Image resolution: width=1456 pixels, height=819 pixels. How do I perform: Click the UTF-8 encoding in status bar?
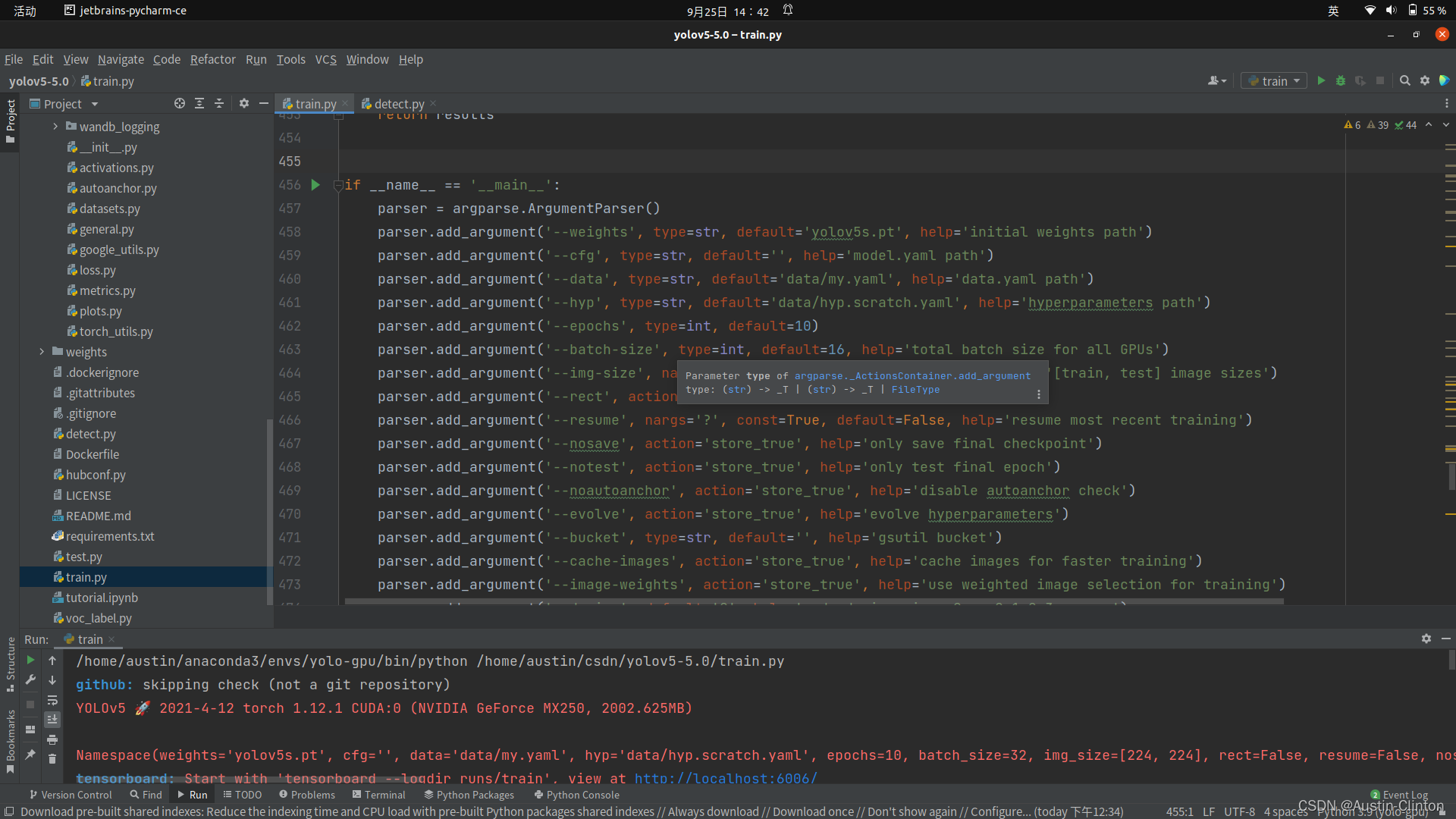(x=1239, y=811)
